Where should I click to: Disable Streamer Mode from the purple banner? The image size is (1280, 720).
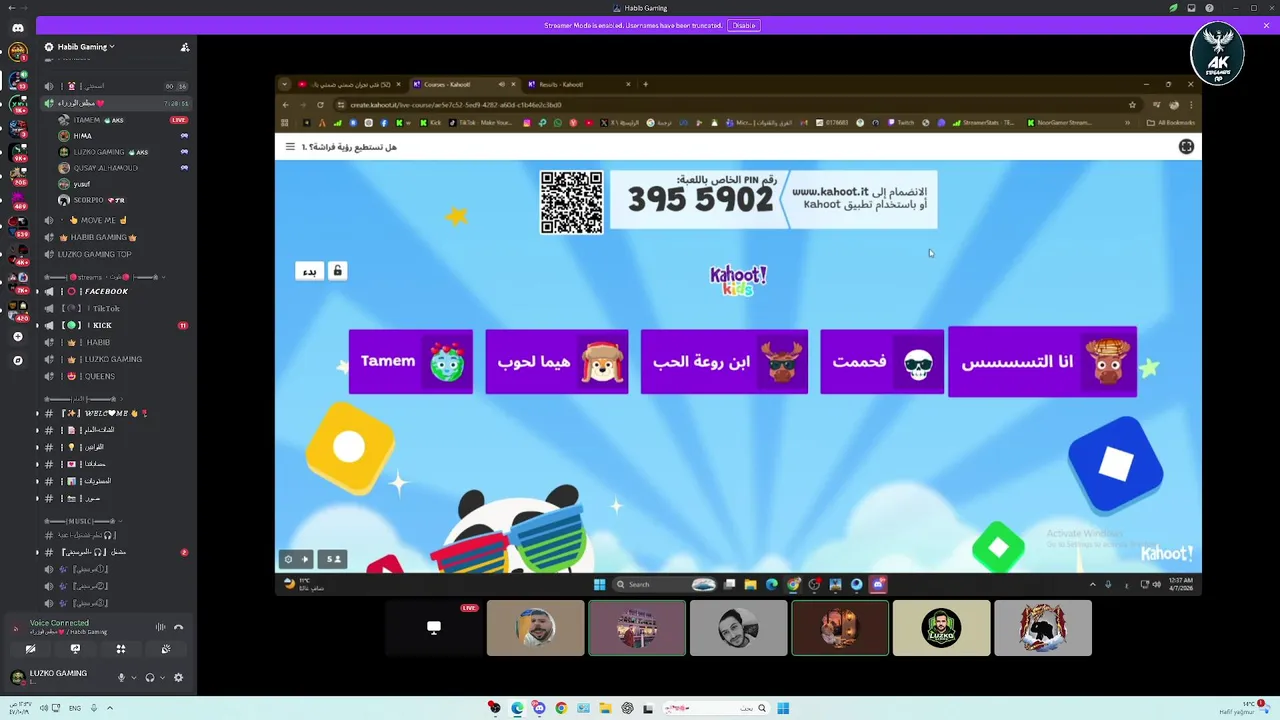[744, 25]
